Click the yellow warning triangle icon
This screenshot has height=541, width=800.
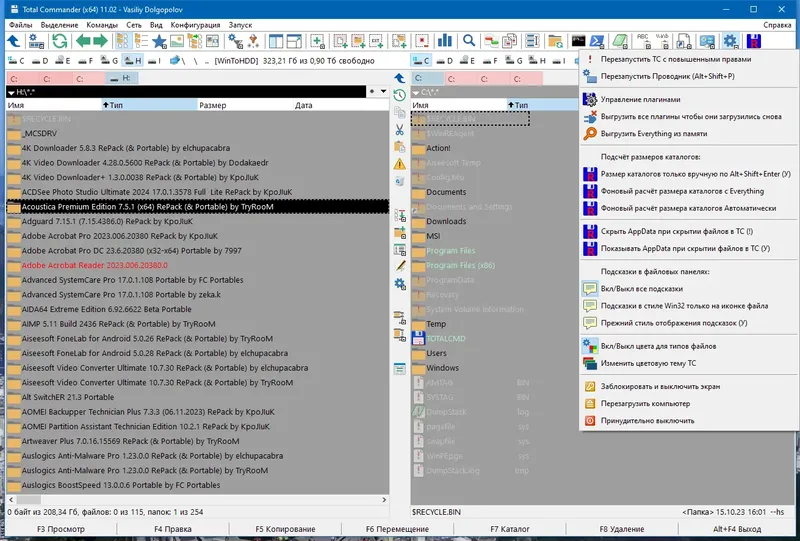pyautogui.click(x=399, y=164)
